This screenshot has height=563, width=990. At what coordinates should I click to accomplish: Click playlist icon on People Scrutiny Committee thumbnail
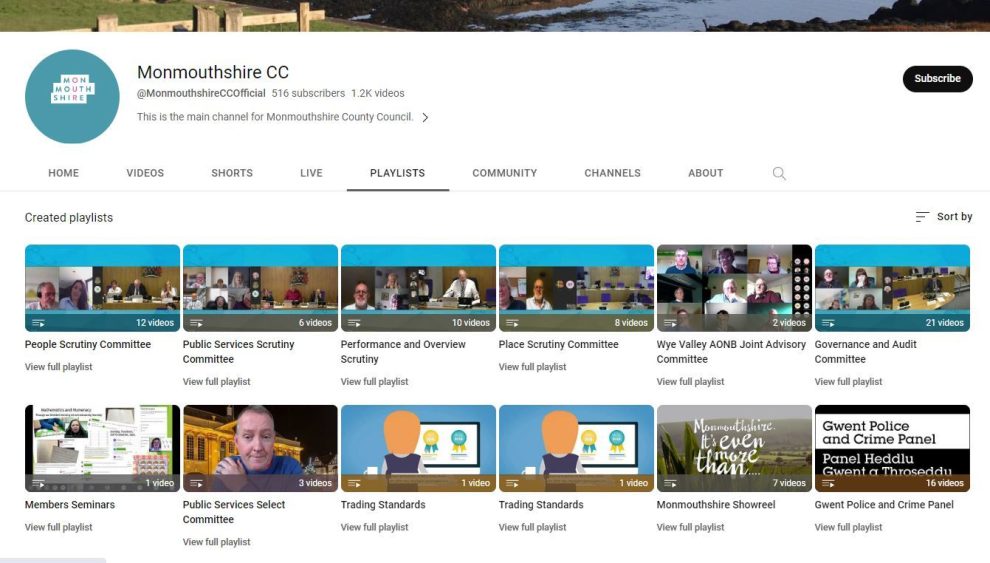39,323
